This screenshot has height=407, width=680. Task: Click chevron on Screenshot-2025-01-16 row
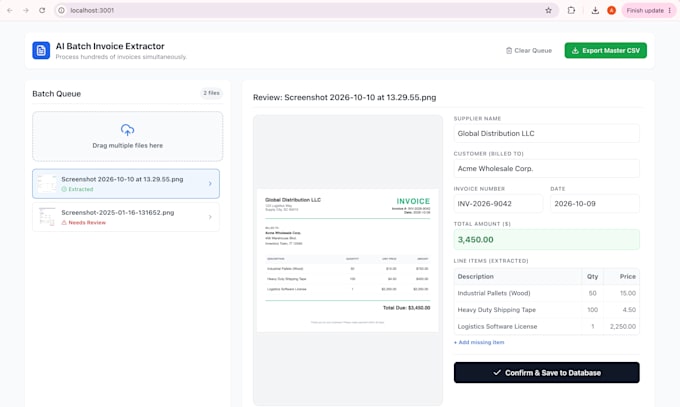pyautogui.click(x=210, y=217)
